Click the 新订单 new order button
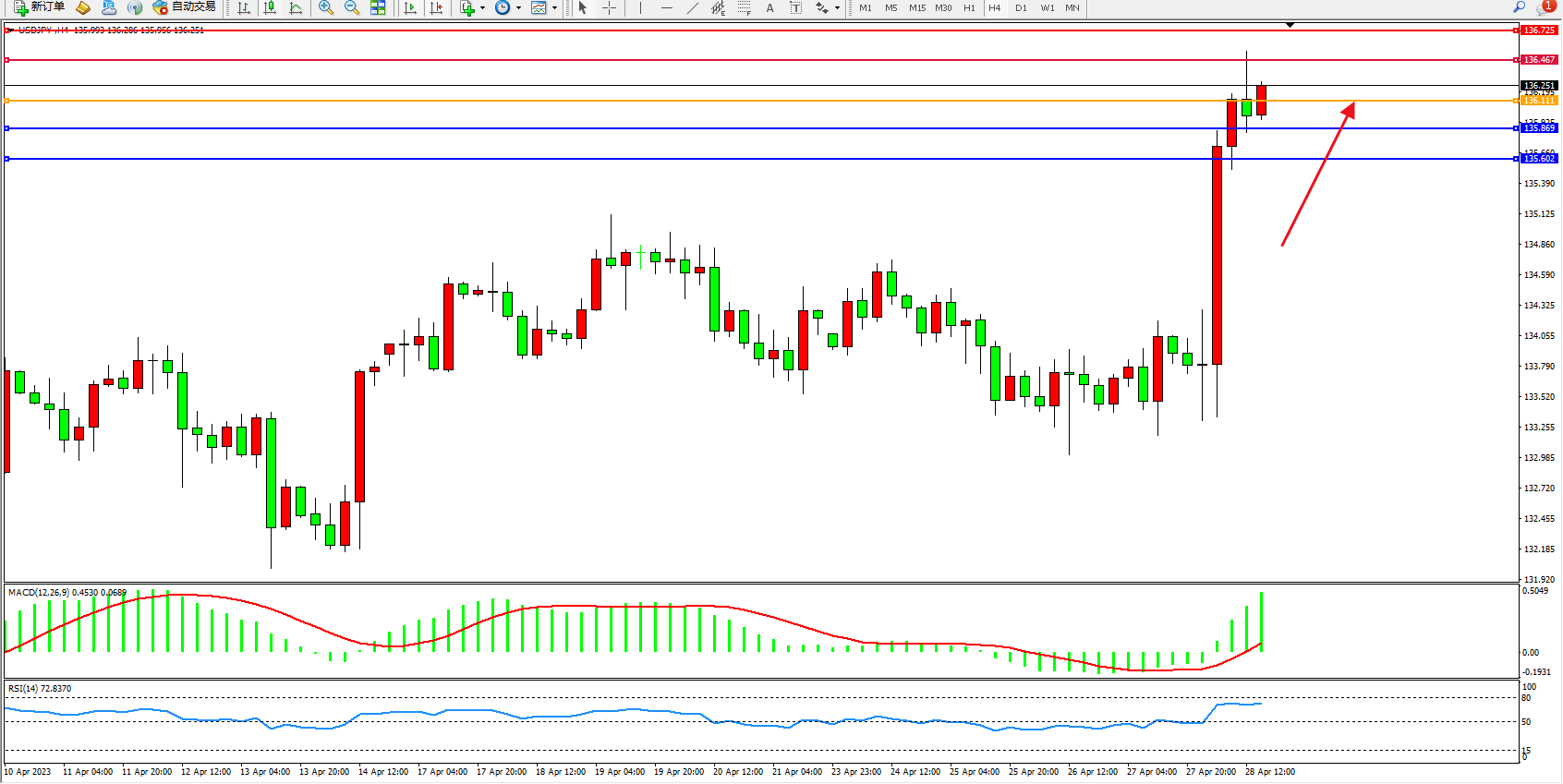This screenshot has width=1563, height=784. click(x=40, y=7)
